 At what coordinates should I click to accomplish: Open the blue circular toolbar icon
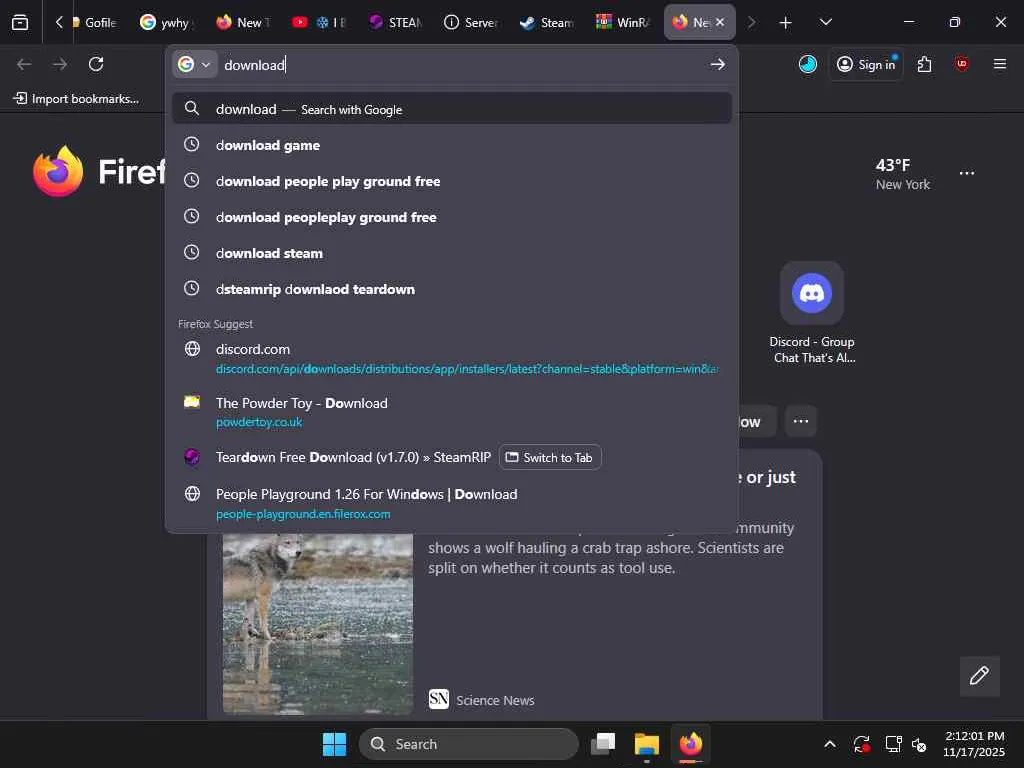point(808,64)
